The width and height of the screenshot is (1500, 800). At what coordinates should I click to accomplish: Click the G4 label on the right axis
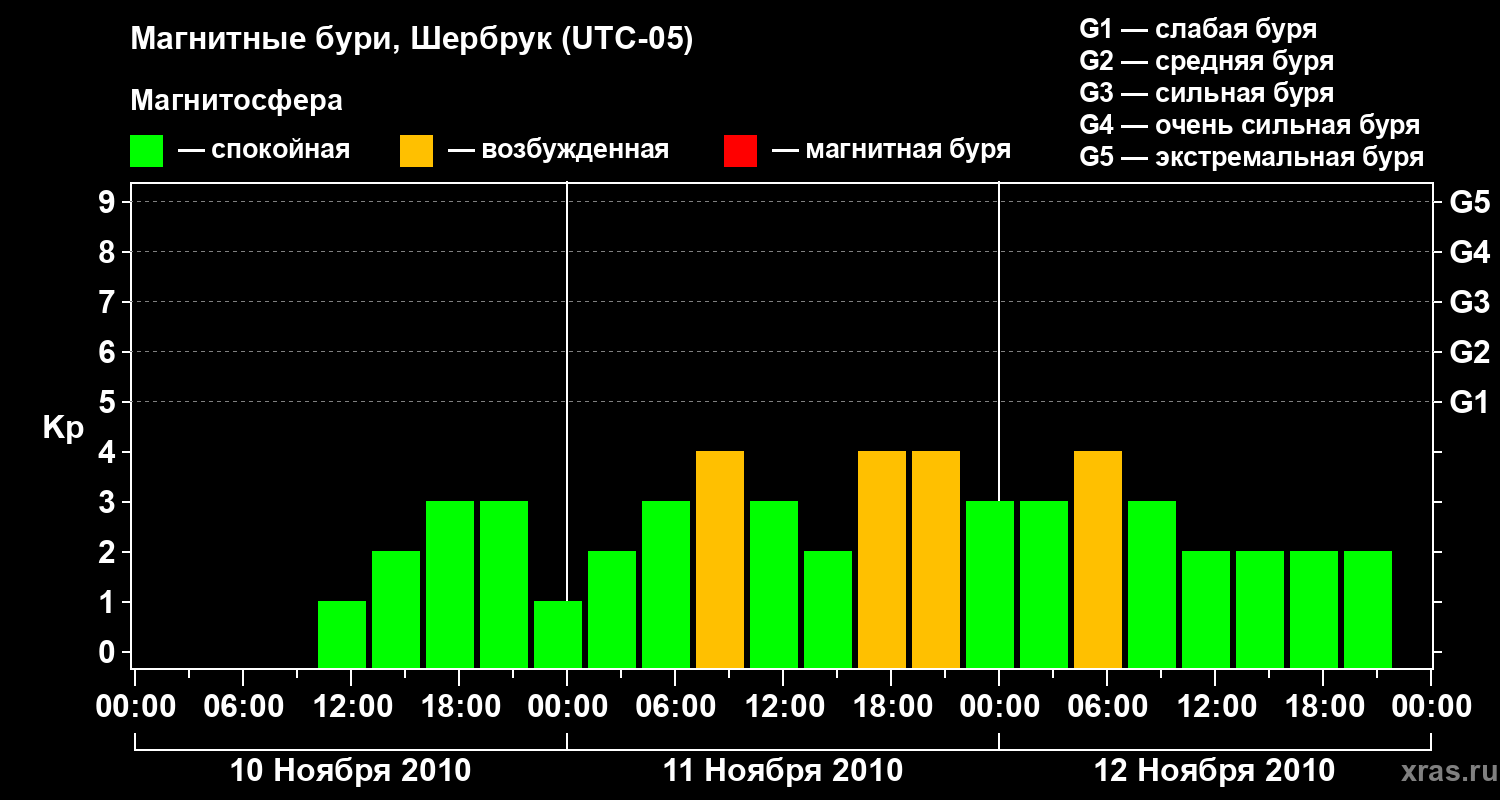click(1470, 252)
